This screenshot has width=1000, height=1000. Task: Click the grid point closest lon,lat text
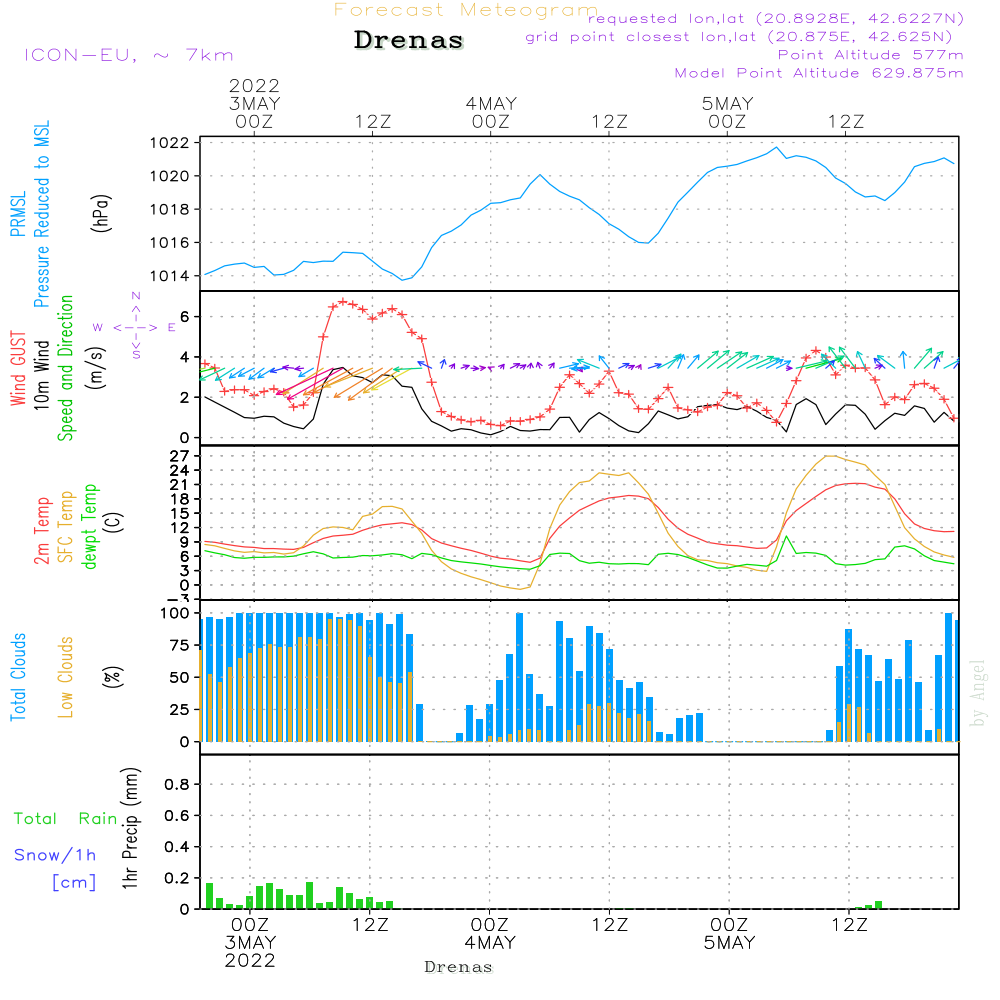coord(745,37)
